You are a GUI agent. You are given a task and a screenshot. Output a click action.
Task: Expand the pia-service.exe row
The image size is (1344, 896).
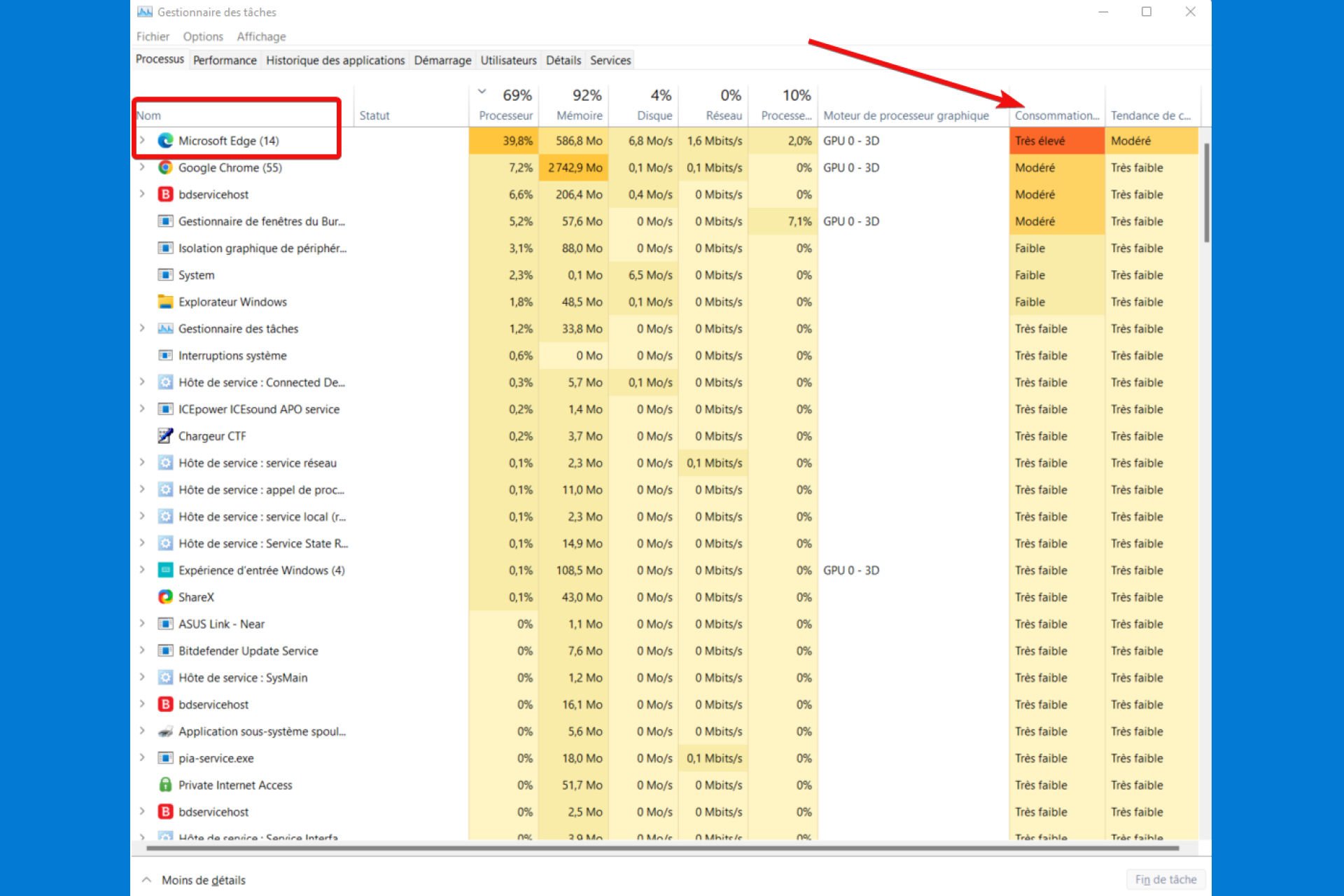click(x=142, y=758)
